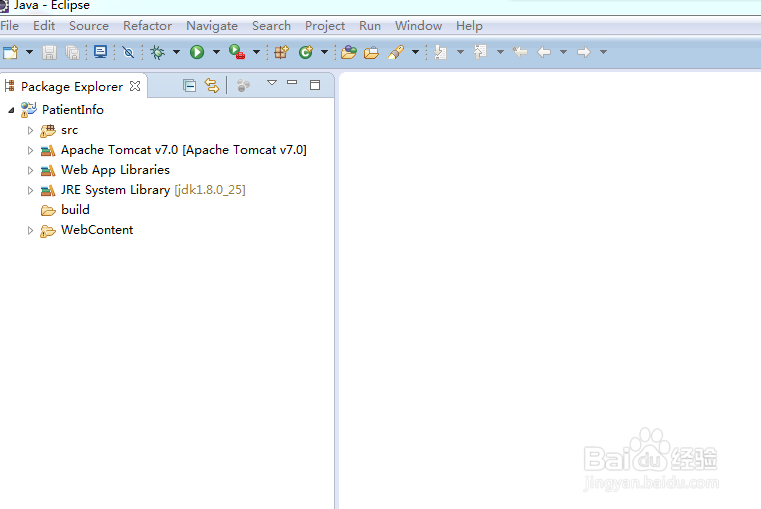
Task: Toggle Link with Editor
Action: click(212, 86)
